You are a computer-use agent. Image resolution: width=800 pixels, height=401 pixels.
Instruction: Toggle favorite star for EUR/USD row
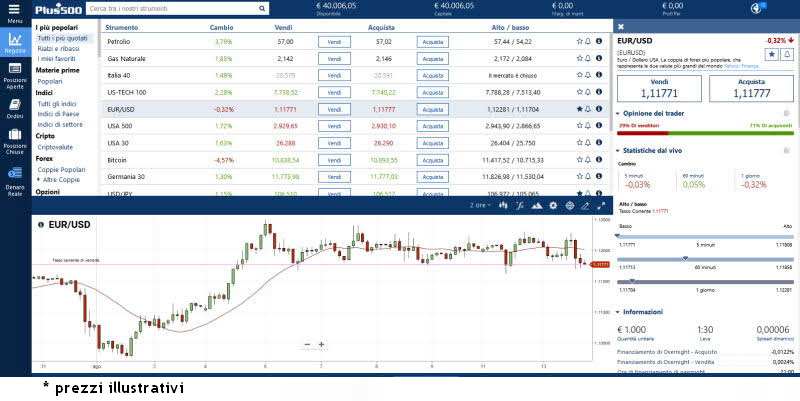pyautogui.click(x=579, y=109)
